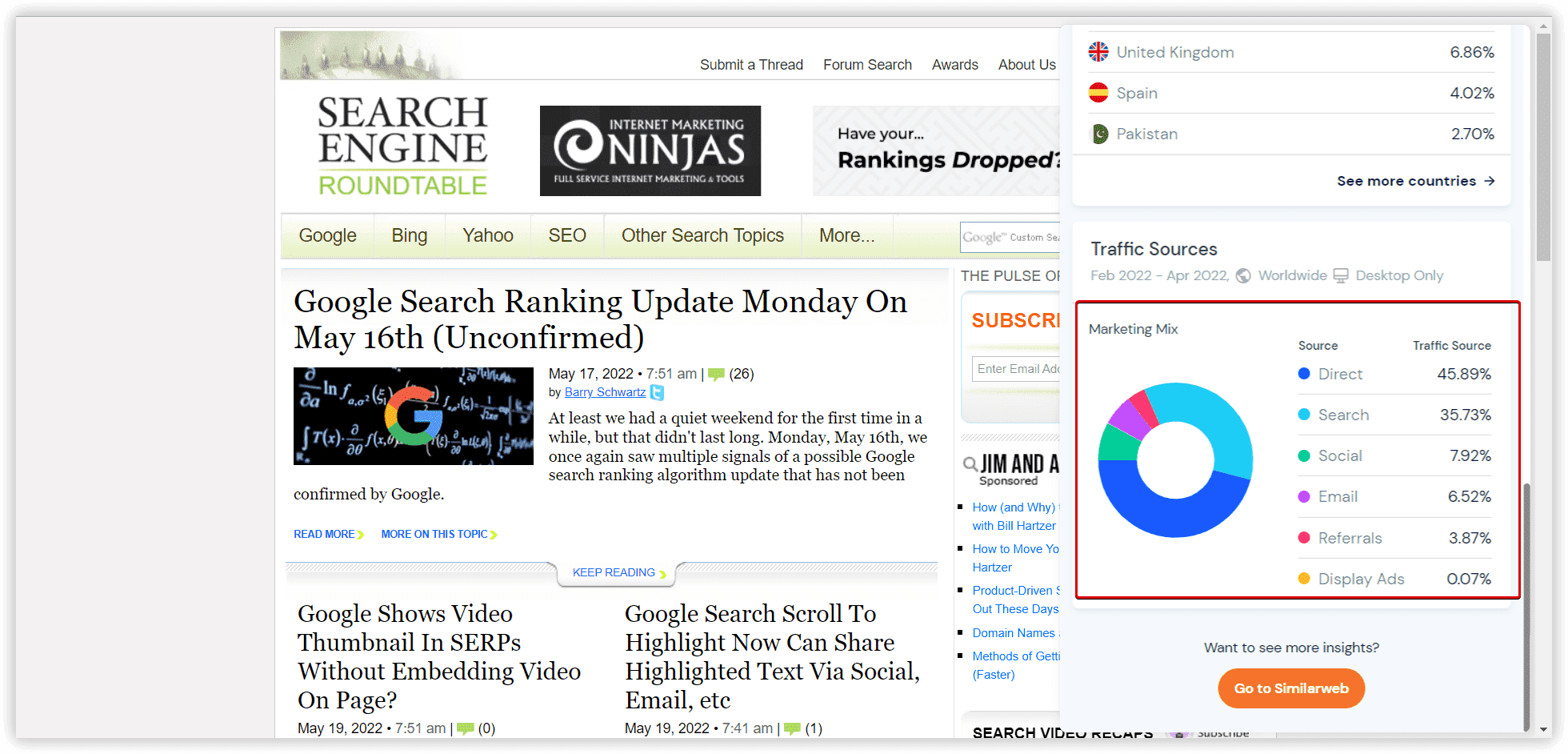Open the Yahoo navigation tab
The image size is (1568, 754).
point(488,235)
